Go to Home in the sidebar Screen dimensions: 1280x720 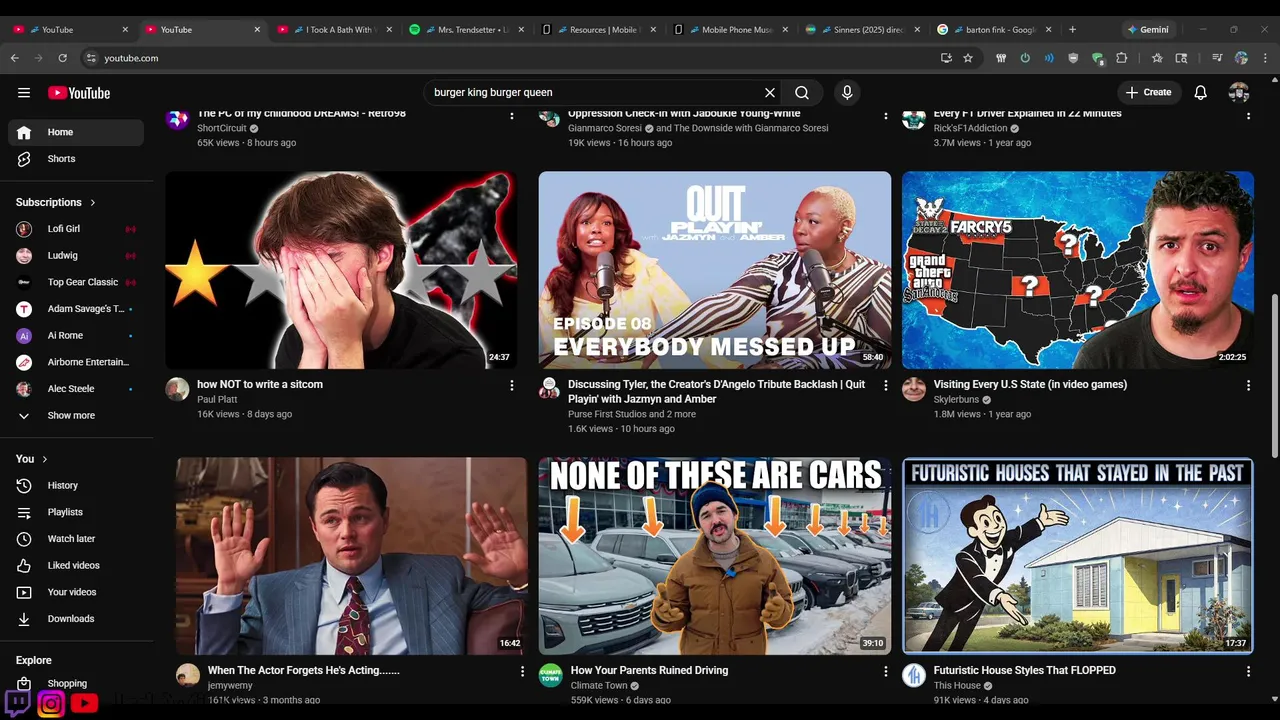(x=77, y=132)
